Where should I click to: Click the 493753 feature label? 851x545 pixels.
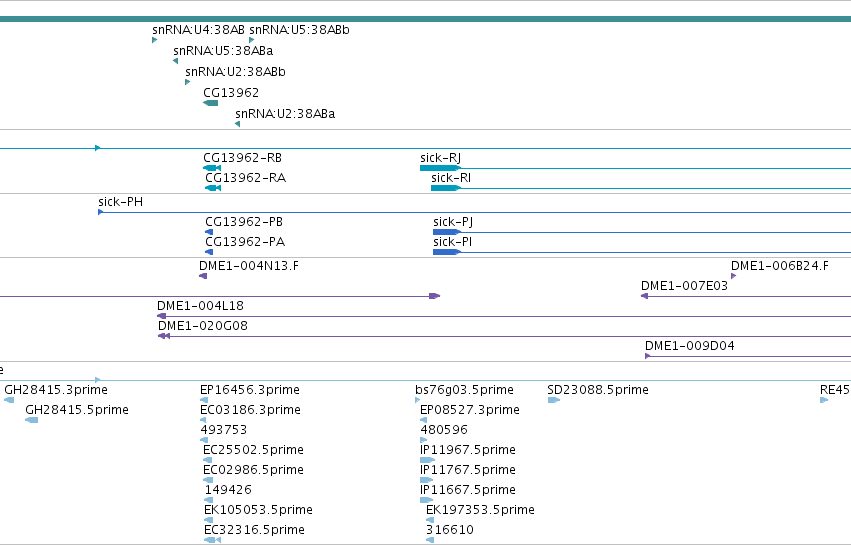[224, 430]
